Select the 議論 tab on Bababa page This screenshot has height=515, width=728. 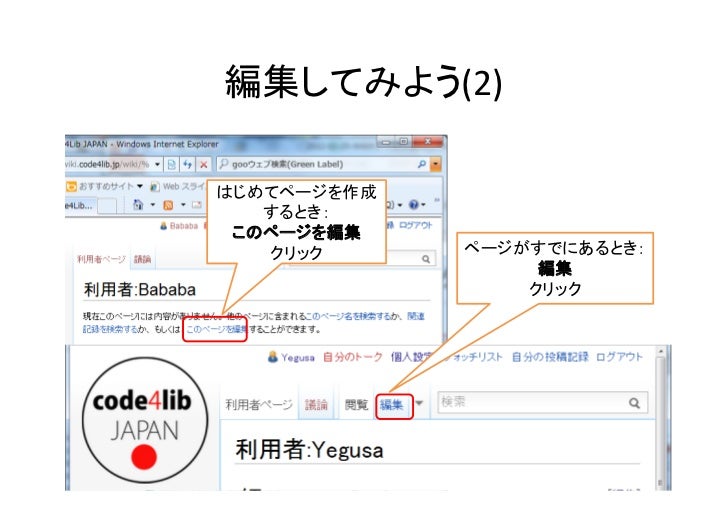pyautogui.click(x=143, y=259)
